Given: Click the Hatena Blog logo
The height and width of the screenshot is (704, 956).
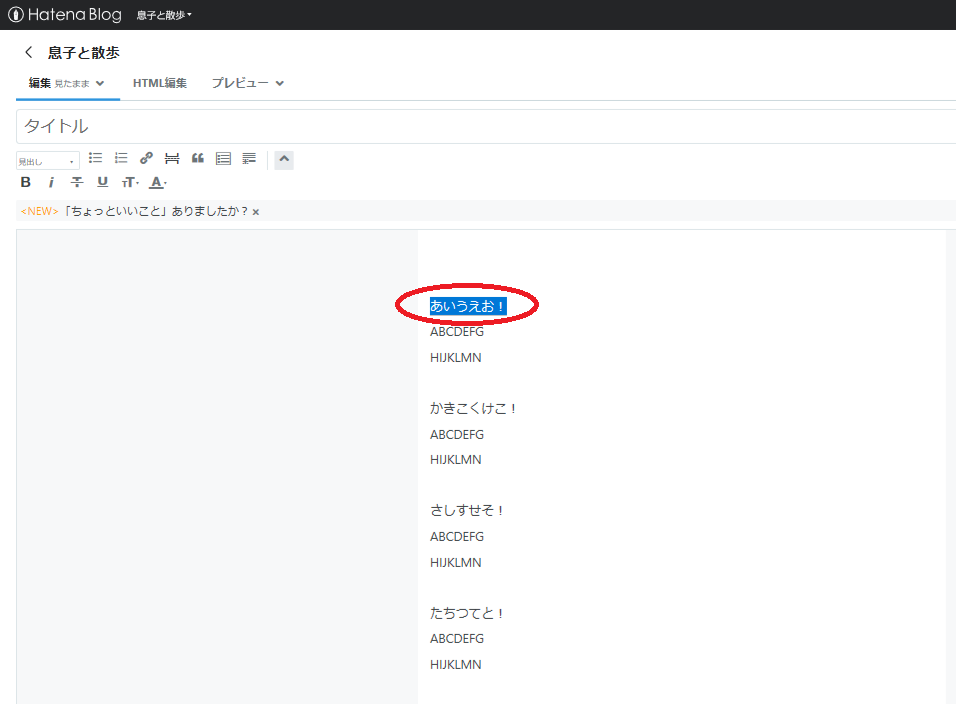Looking at the screenshot, I should click(65, 15).
